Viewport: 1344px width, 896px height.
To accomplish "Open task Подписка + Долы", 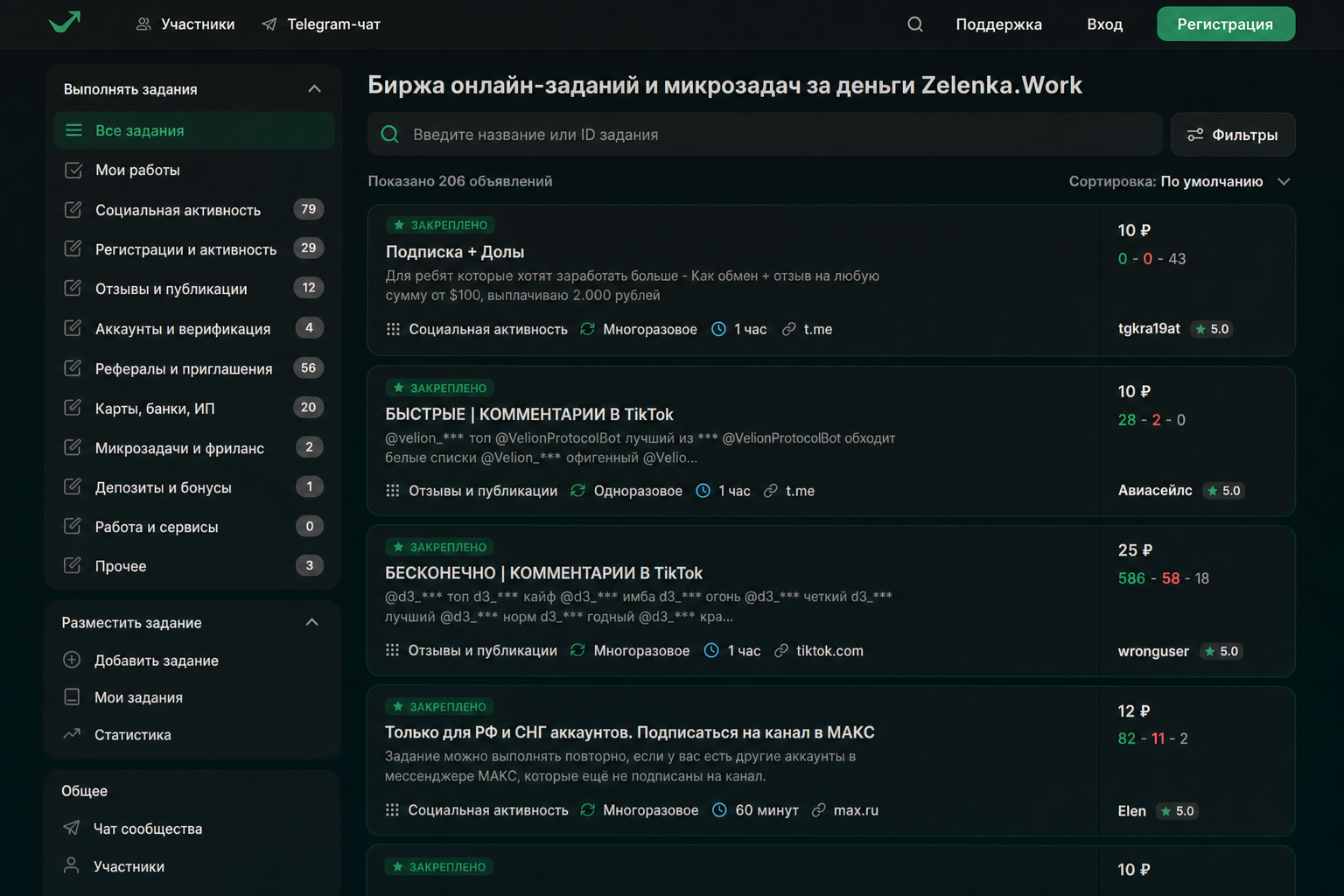I will [x=455, y=252].
